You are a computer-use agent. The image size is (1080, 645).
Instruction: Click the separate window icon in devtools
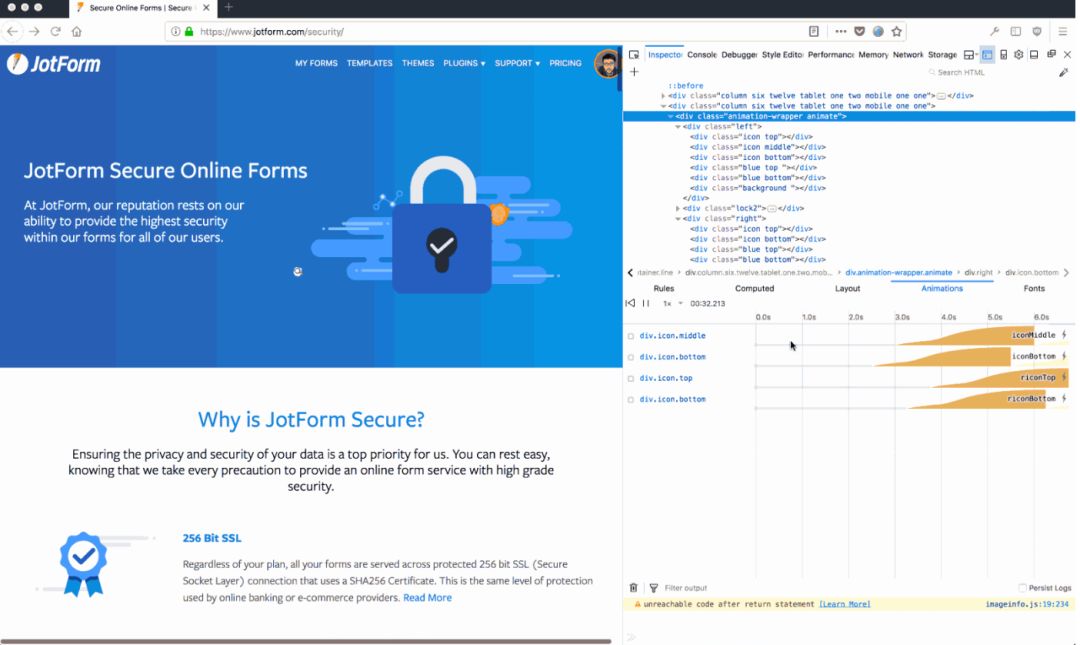coord(1051,54)
